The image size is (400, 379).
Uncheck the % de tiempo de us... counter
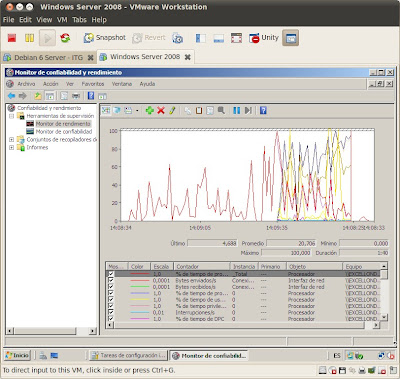(111, 300)
